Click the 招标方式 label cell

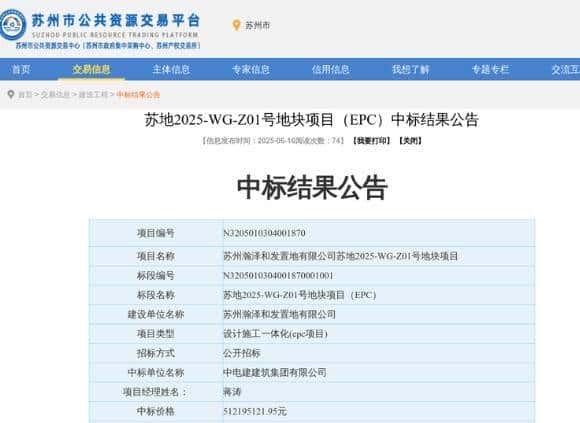coord(156,353)
